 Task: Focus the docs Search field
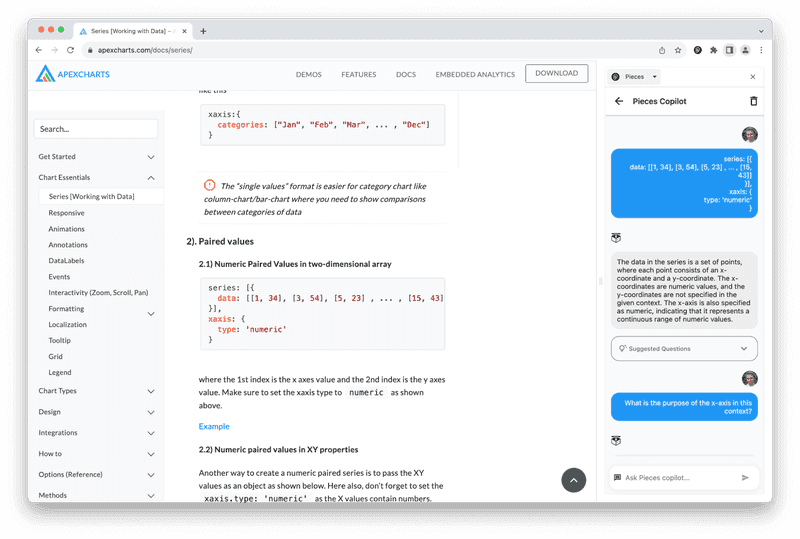click(x=96, y=129)
